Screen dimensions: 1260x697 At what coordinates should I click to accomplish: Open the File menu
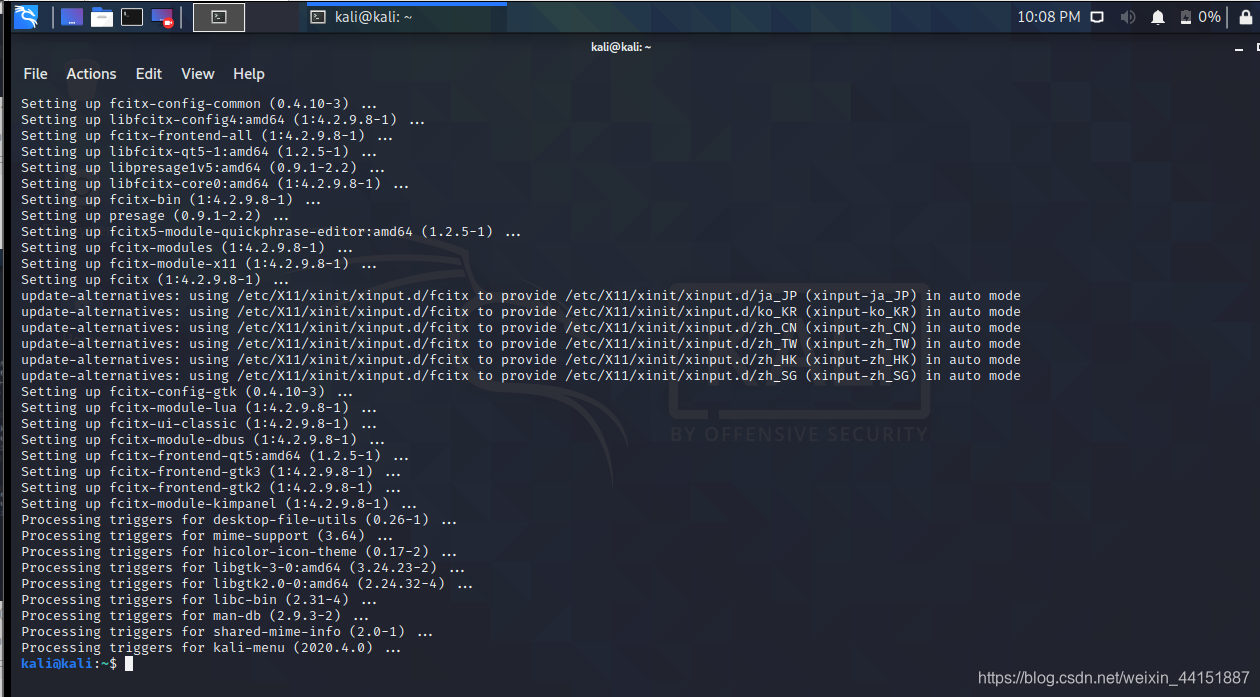point(35,74)
